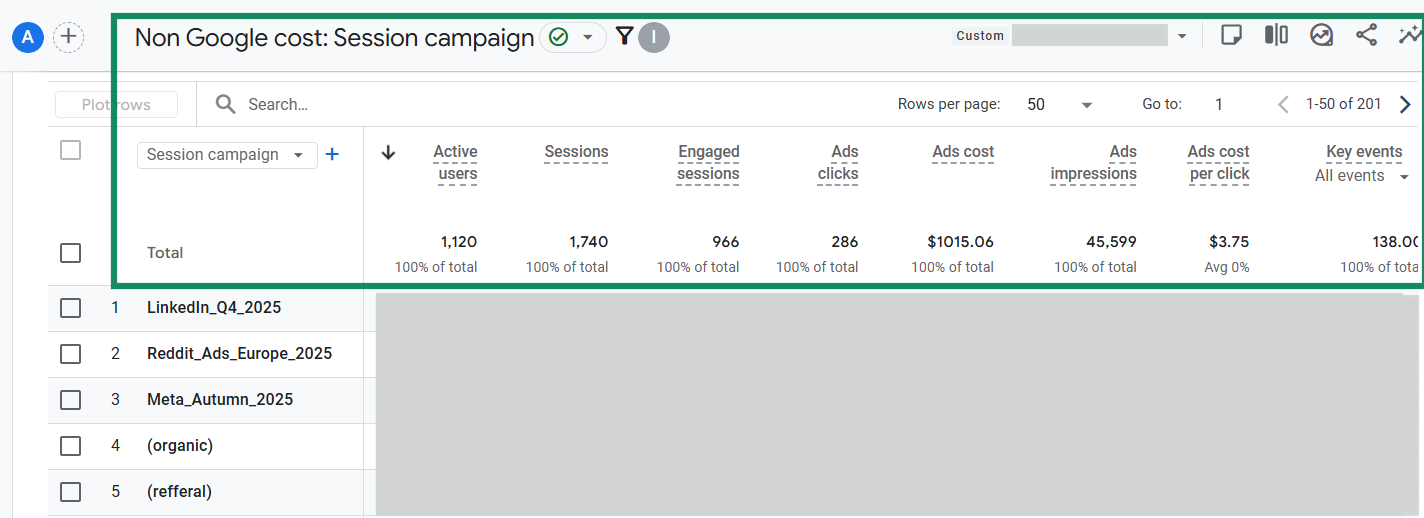Screen dimensions: 1424x518
Task: Click the blue A comparison badge
Action: [28, 38]
